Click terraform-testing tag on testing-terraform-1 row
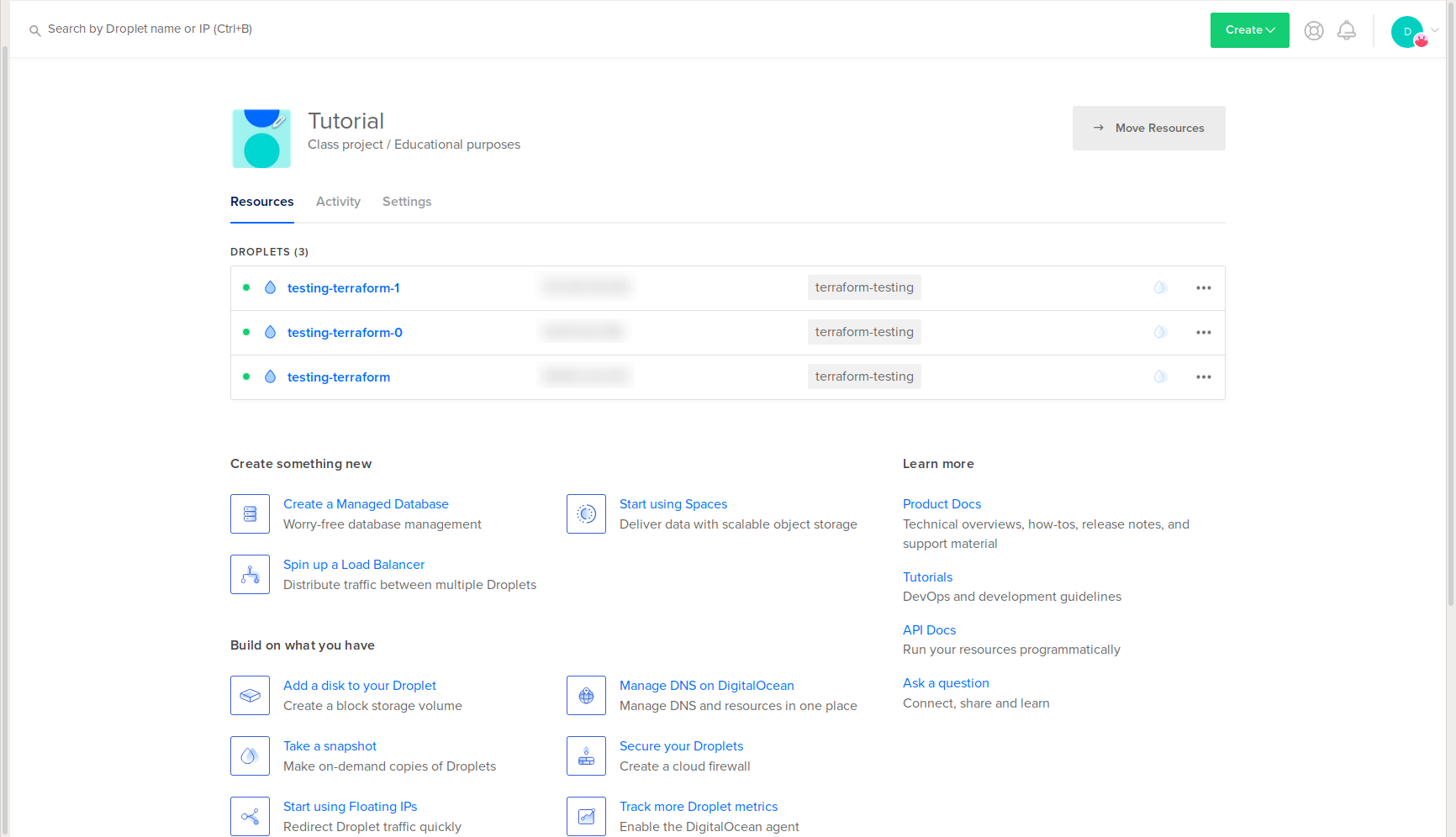Viewport: 1456px width, 837px height. 864,287
